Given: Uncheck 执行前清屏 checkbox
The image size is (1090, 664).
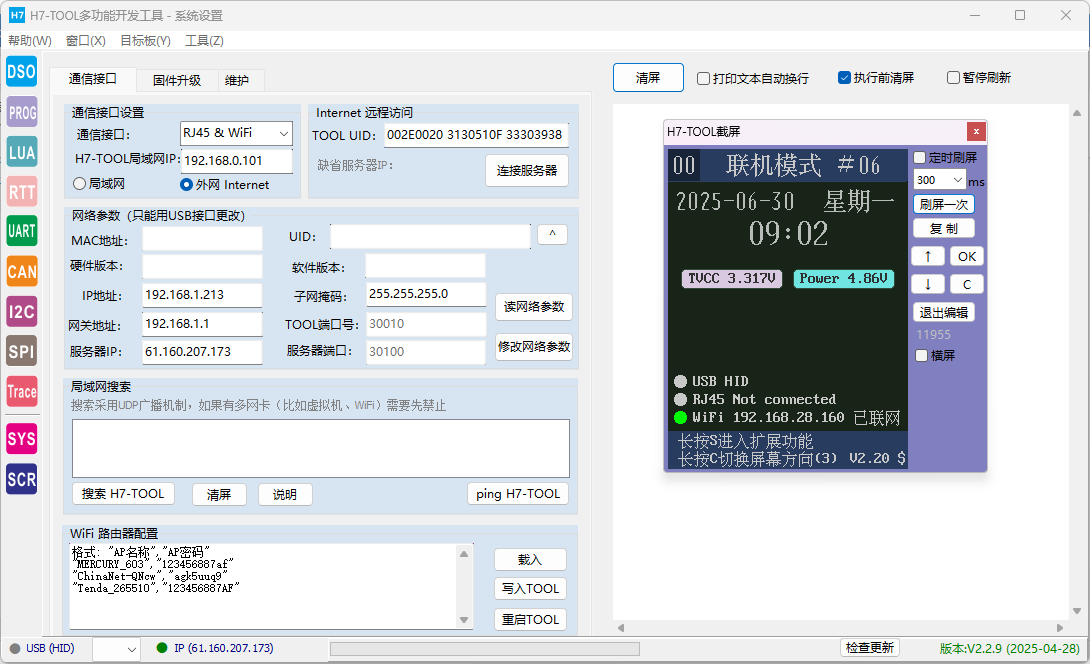Looking at the screenshot, I should pos(844,78).
